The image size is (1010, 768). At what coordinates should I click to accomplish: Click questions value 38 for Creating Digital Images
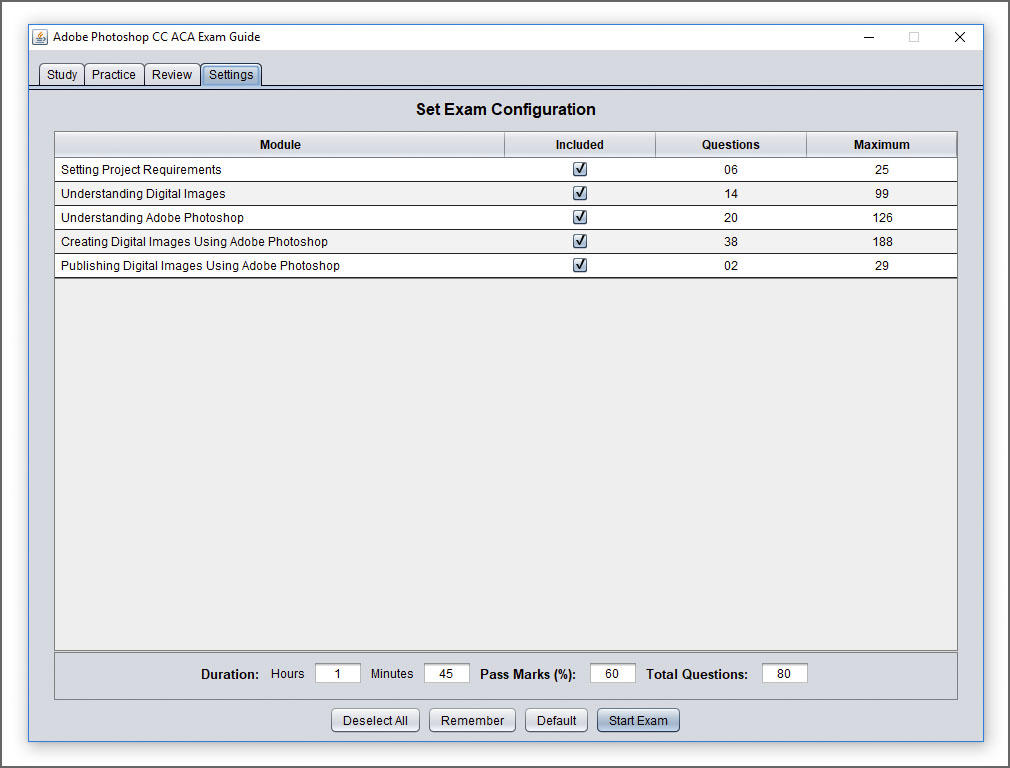pyautogui.click(x=730, y=242)
